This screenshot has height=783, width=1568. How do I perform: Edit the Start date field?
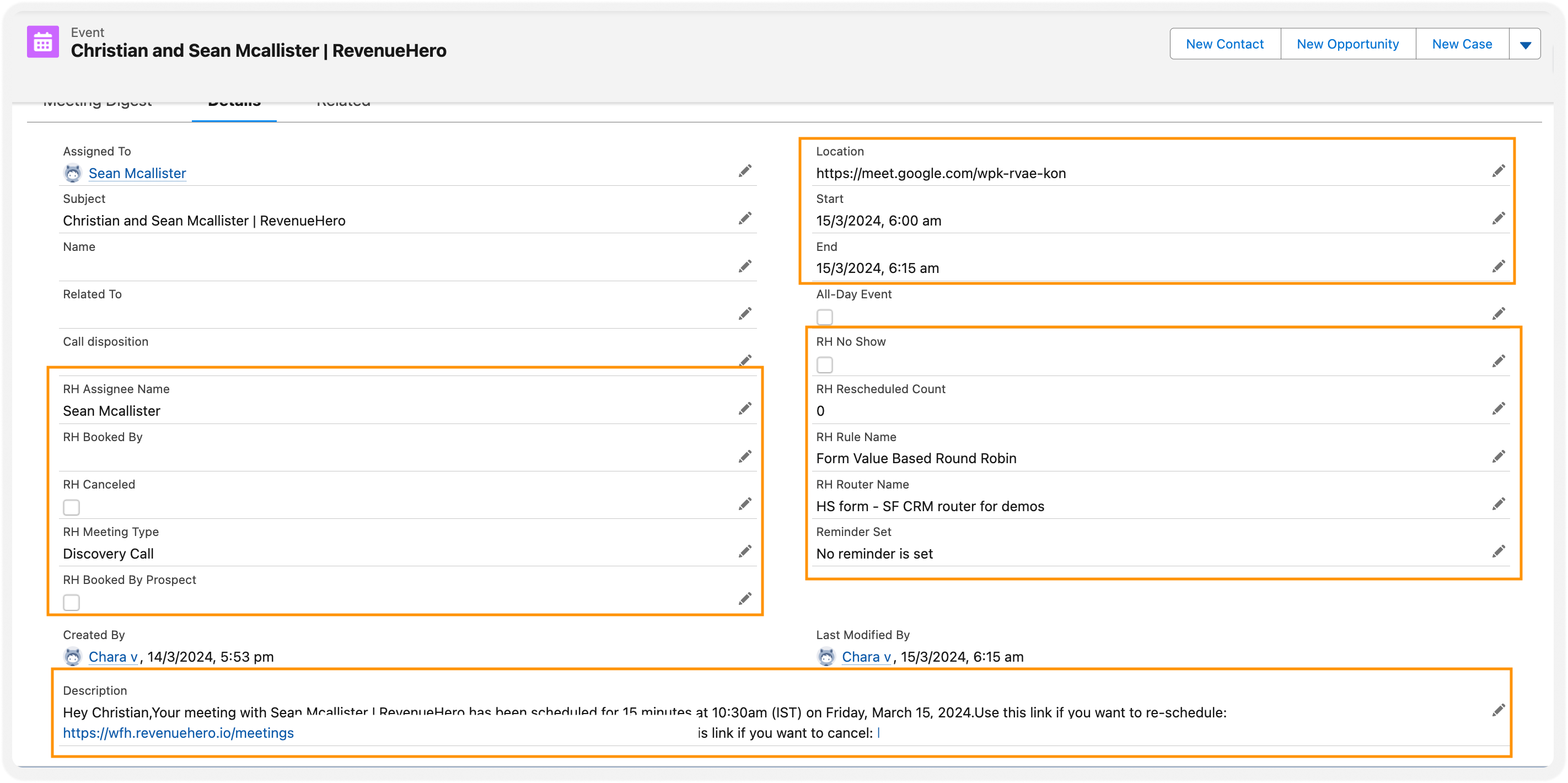coord(1498,218)
